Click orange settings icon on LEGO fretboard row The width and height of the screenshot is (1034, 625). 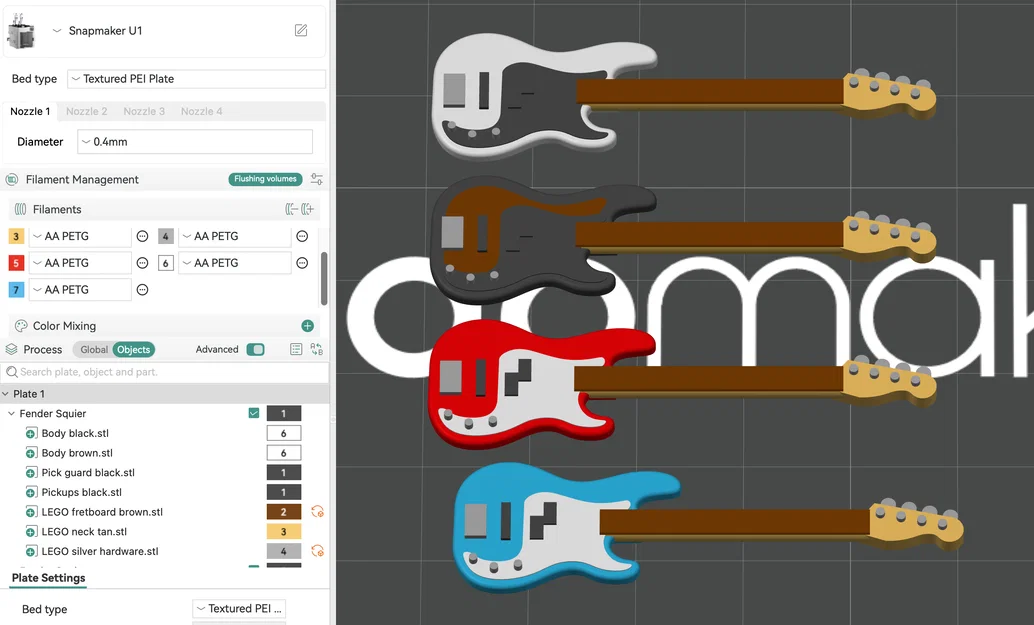click(317, 512)
